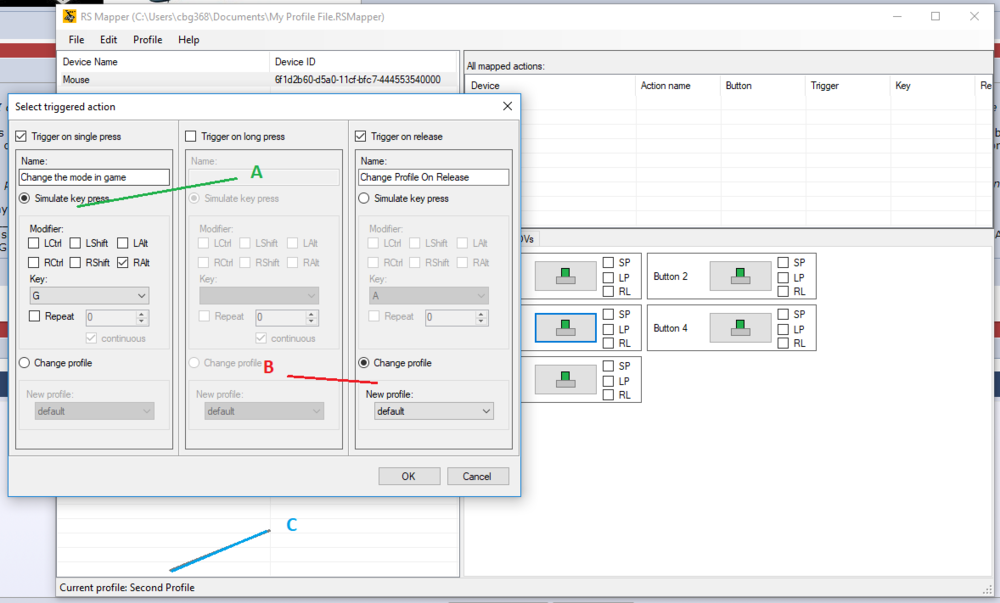
Task: Check SP box for Button 4
Action: [x=783, y=314]
